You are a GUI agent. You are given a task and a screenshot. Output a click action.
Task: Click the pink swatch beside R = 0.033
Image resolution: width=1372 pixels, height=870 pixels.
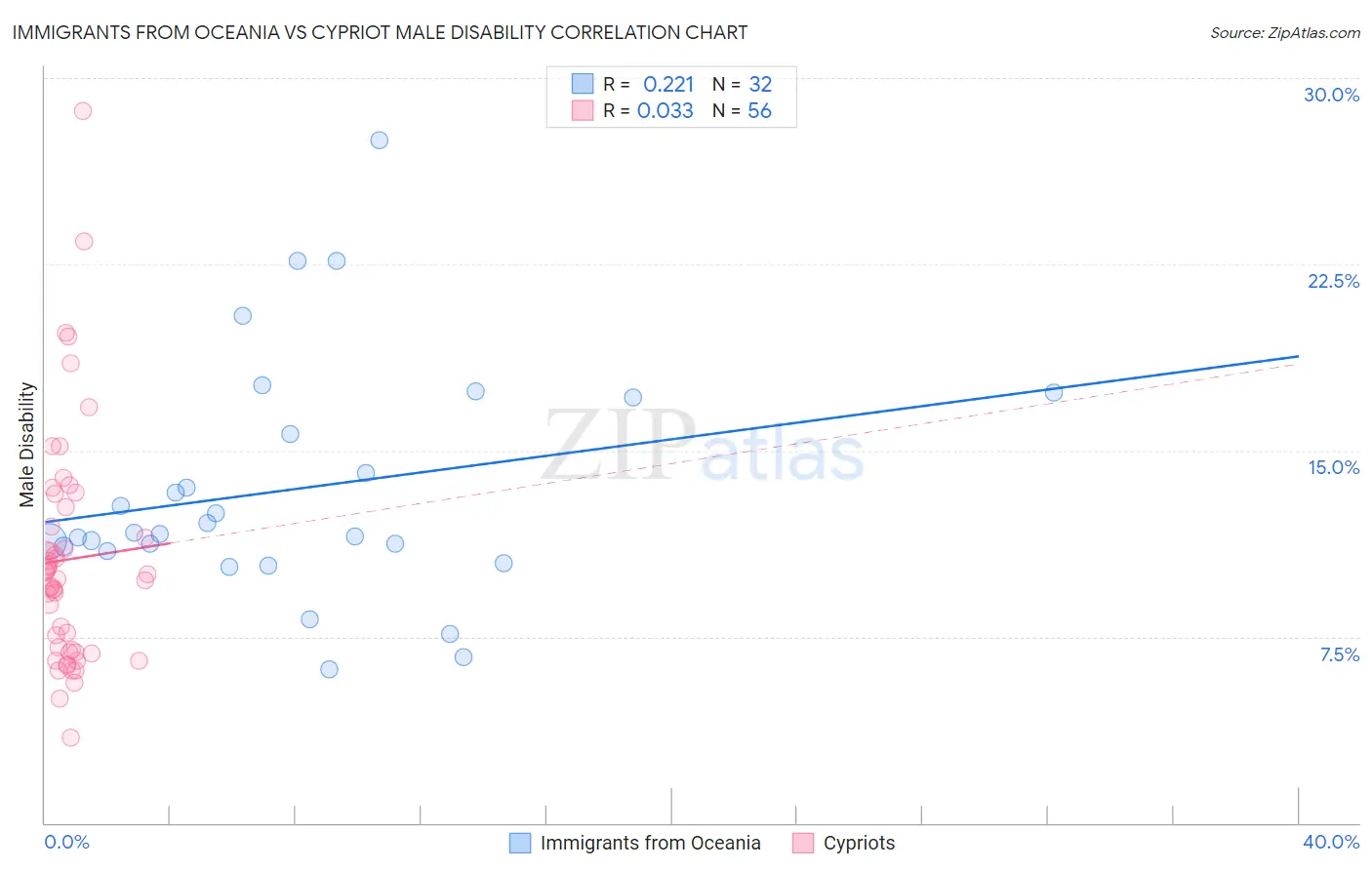[583, 110]
